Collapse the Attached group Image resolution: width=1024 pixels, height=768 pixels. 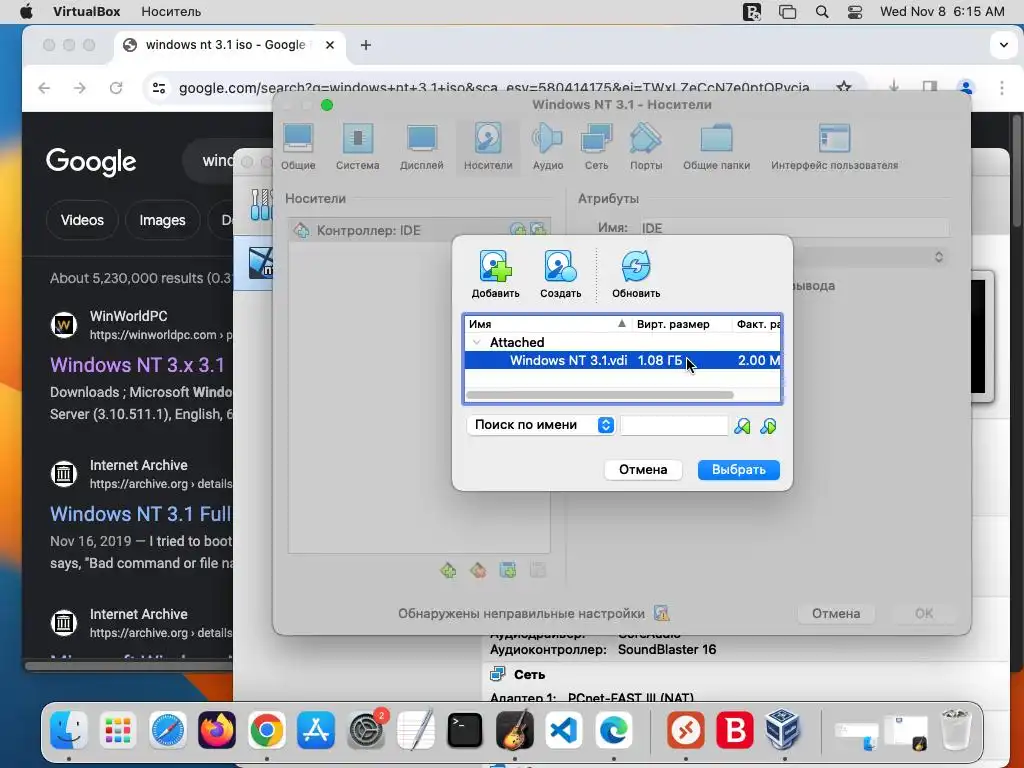pyautogui.click(x=477, y=342)
